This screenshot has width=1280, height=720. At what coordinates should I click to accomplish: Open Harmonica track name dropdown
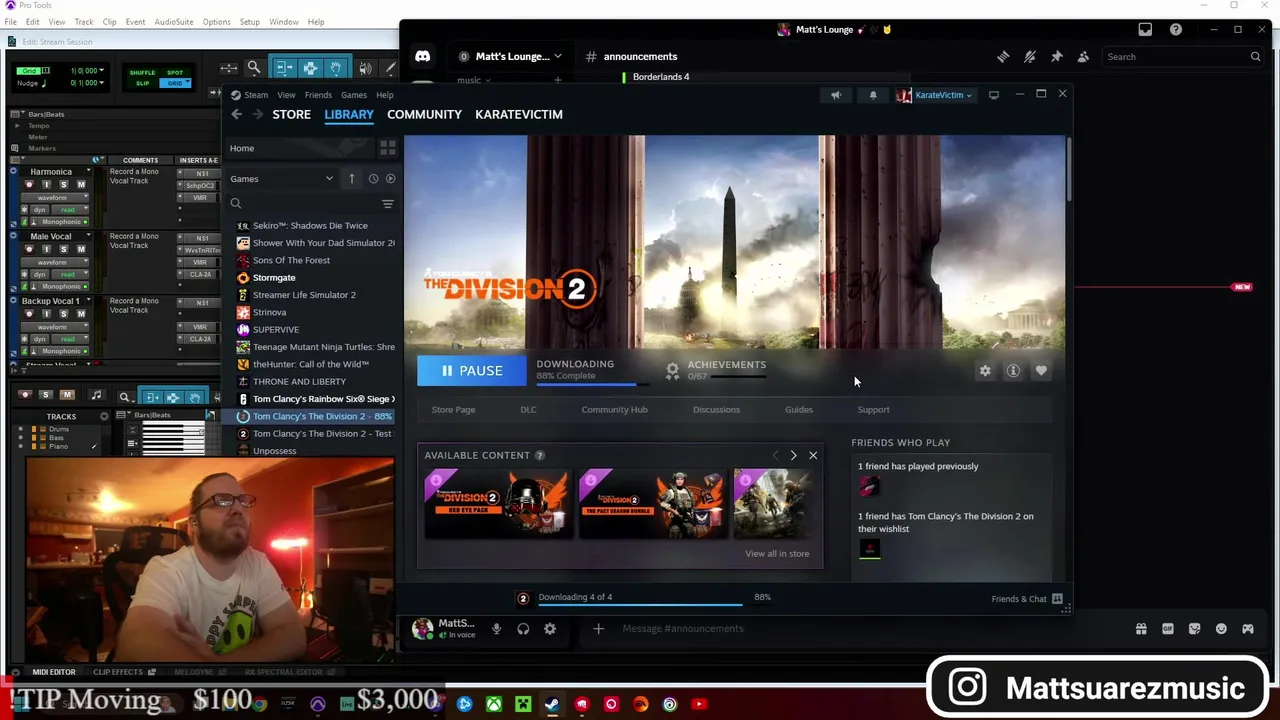point(87,172)
